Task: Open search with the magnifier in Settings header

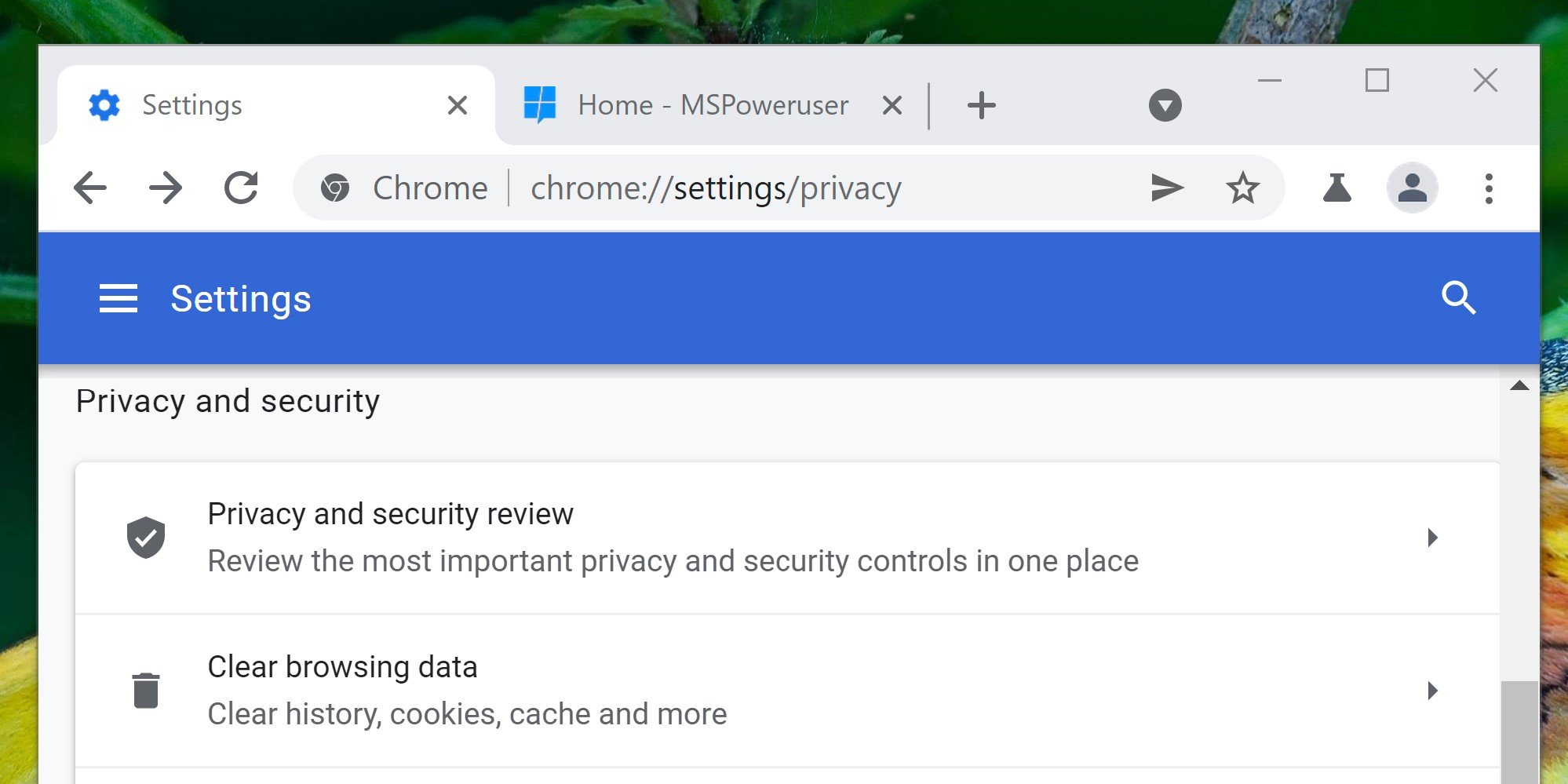Action: point(1458,298)
